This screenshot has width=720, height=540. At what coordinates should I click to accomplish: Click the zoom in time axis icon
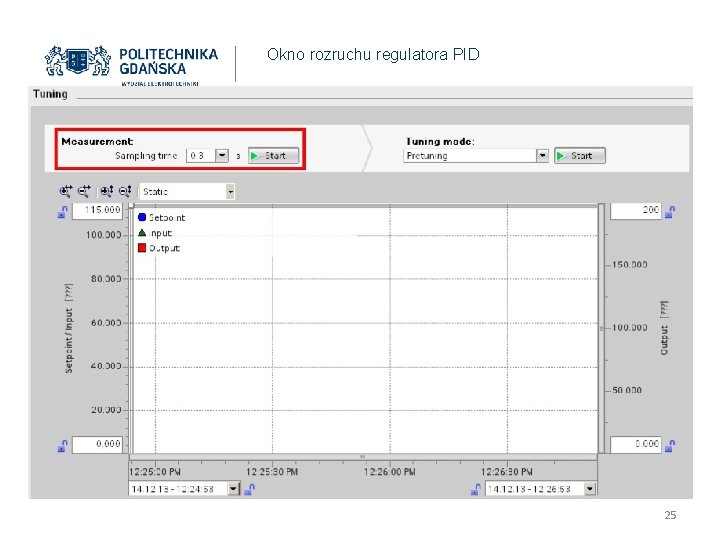pyautogui.click(x=66, y=191)
